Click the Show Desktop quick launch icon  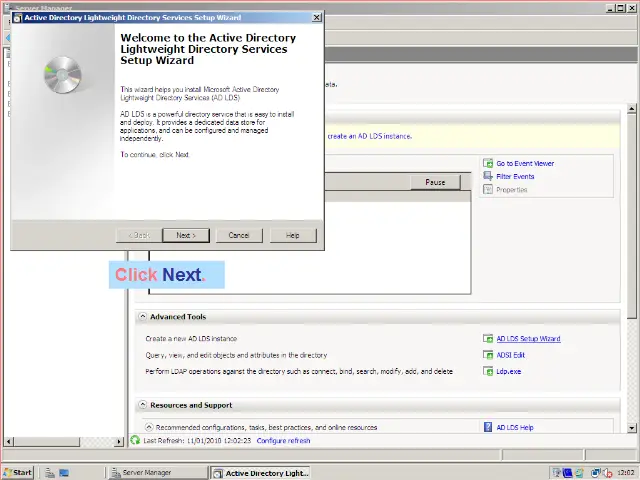coord(64,473)
